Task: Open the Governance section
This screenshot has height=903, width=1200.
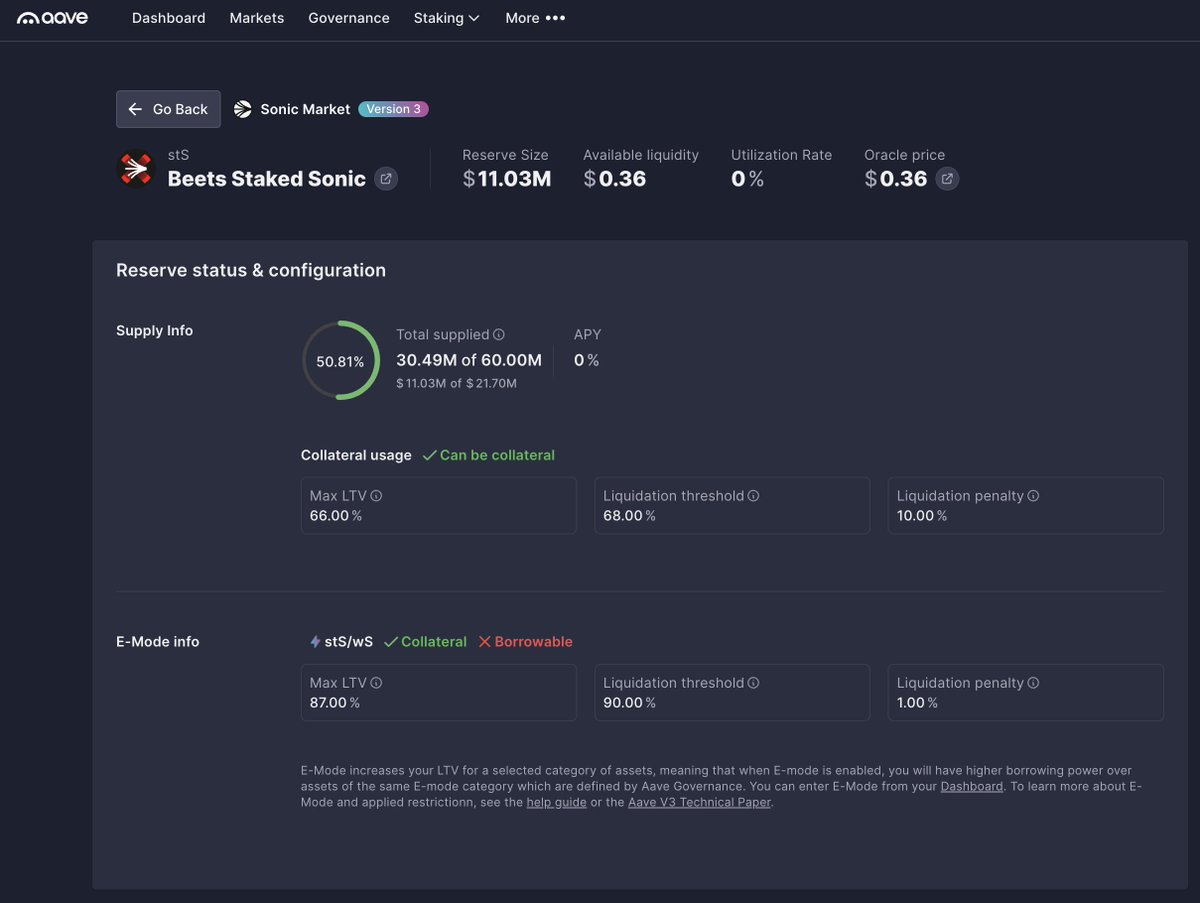Action: (349, 18)
